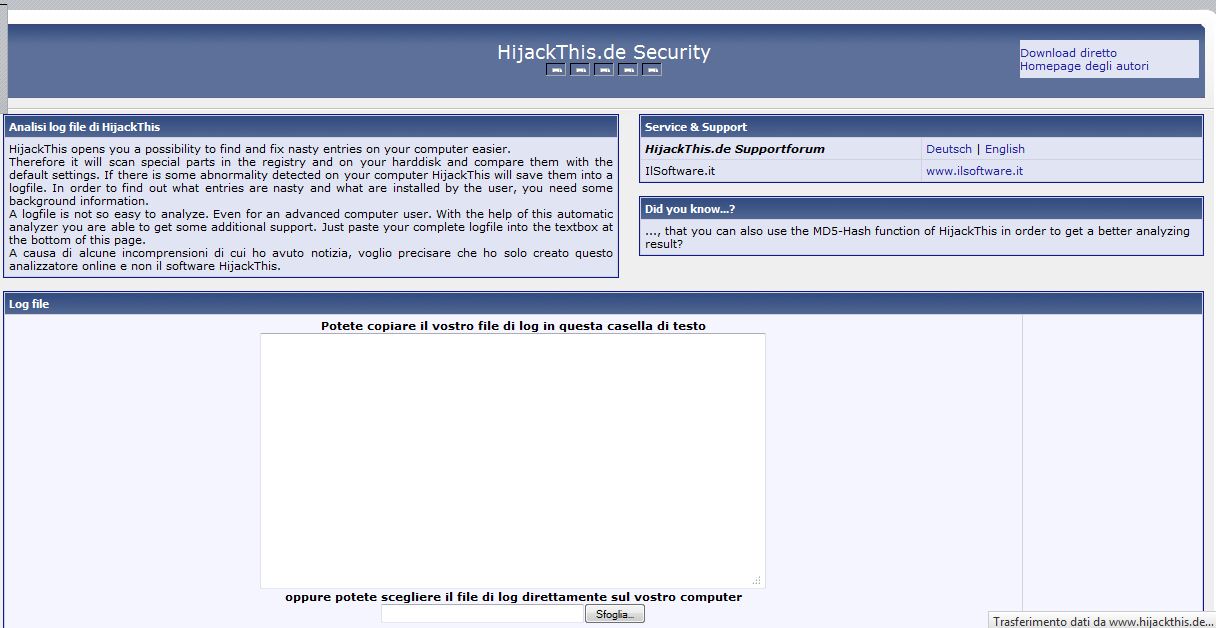Visit the www.ilsoftware.it link

[x=975, y=171]
